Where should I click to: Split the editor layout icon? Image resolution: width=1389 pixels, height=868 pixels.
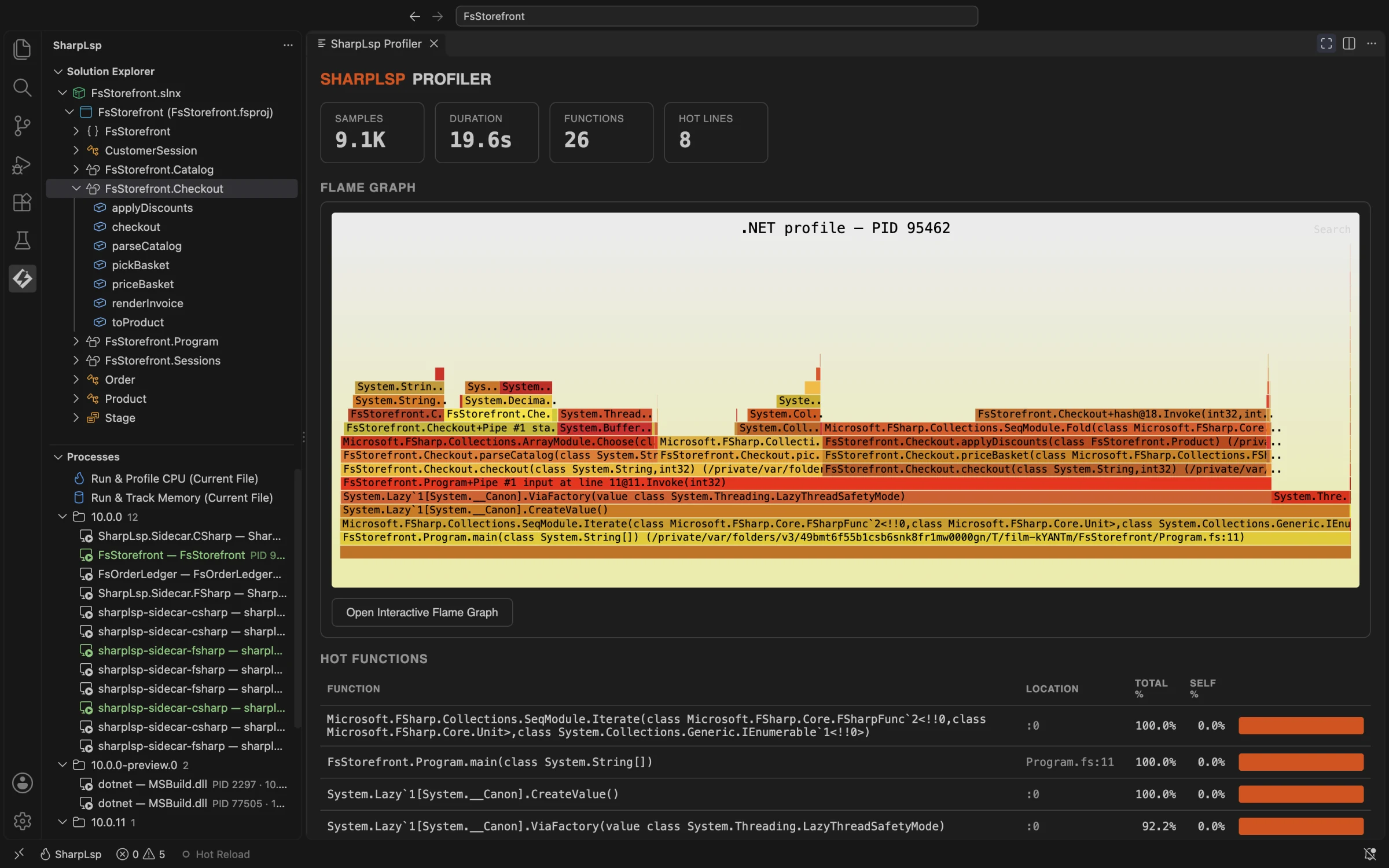click(x=1349, y=43)
